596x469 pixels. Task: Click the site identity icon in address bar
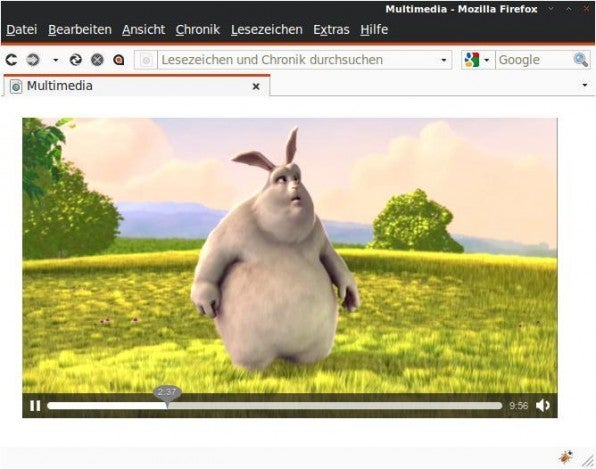(x=146, y=60)
